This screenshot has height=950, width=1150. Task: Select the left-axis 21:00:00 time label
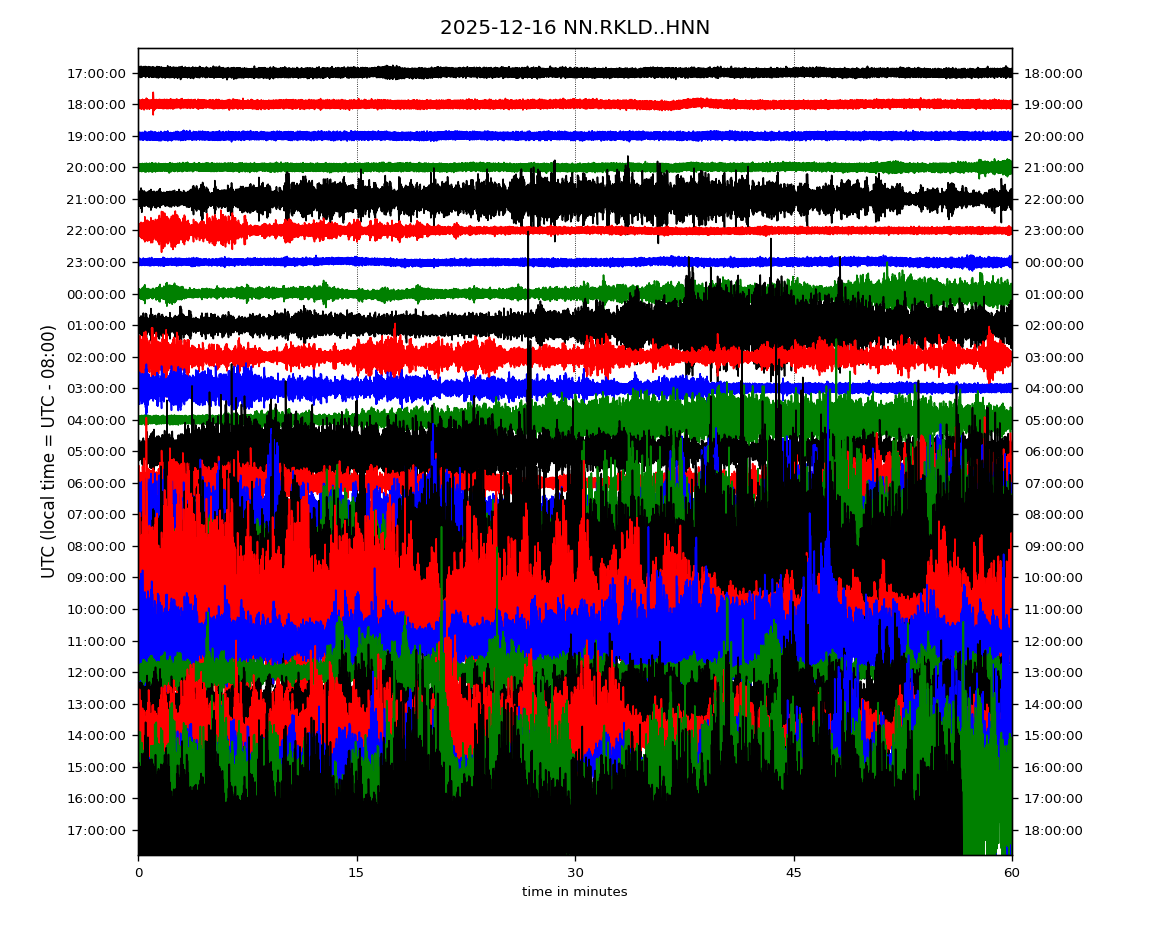click(96, 199)
